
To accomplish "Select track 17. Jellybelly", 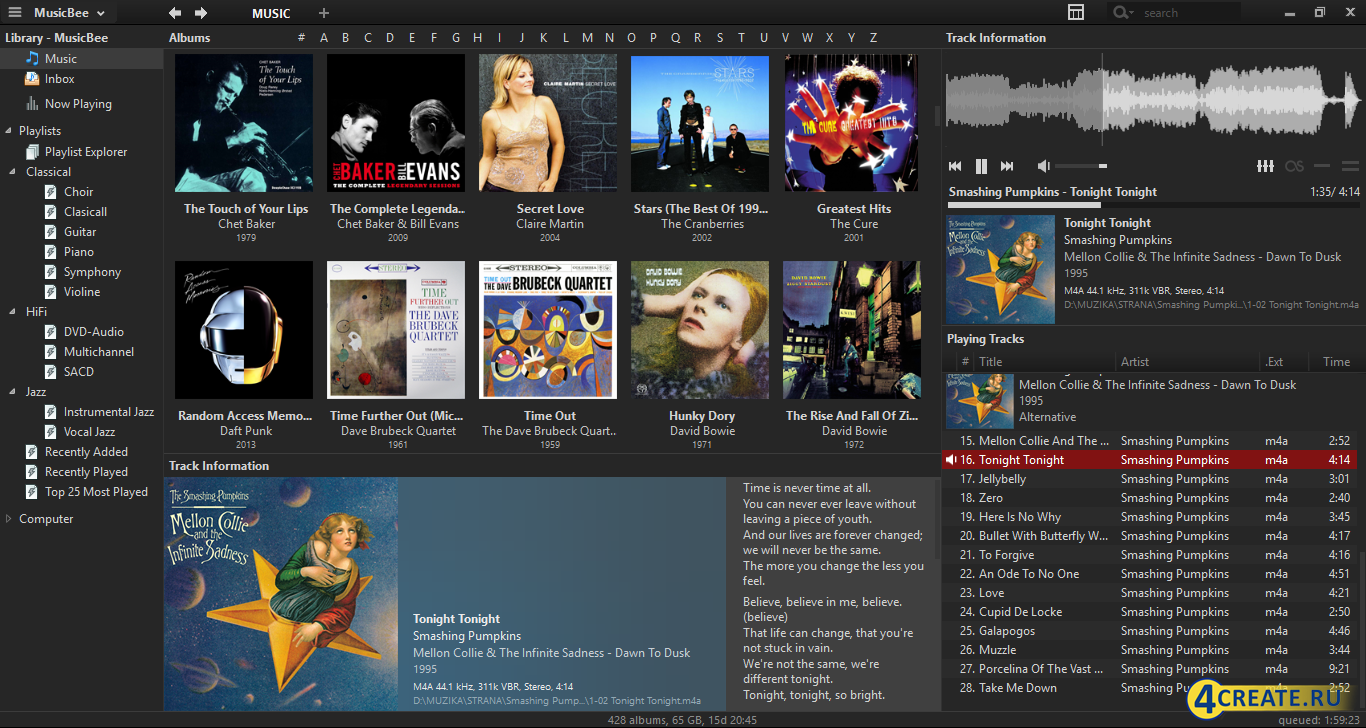I will pyautogui.click(x=1150, y=479).
